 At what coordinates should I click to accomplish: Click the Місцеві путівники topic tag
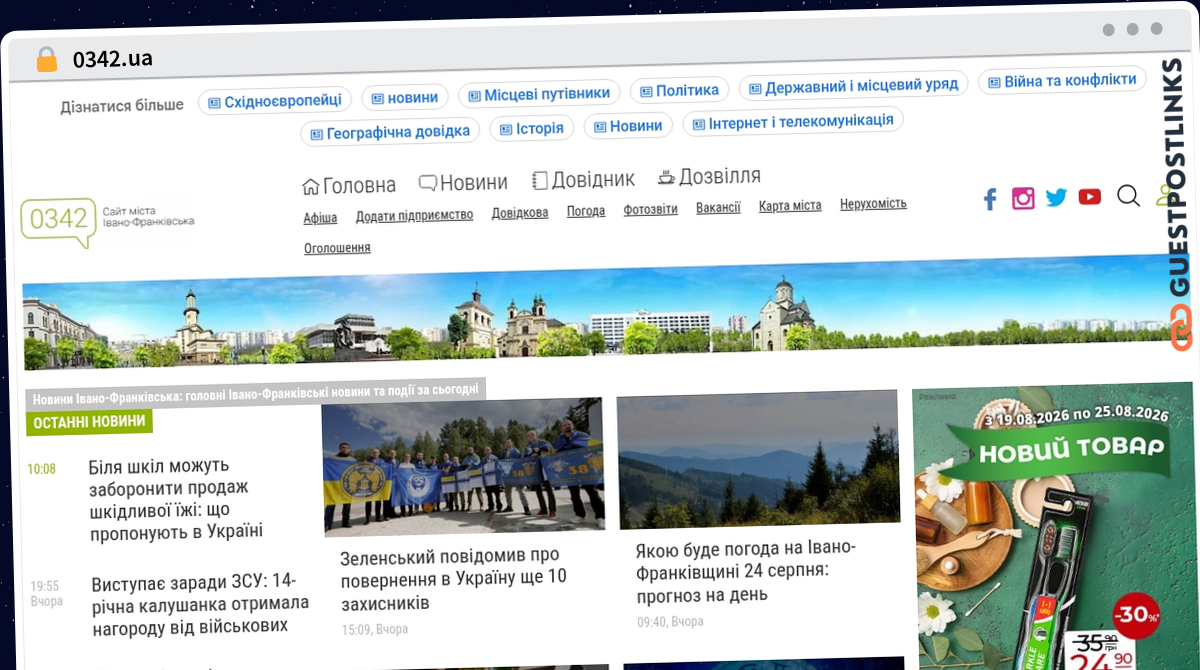tap(539, 94)
